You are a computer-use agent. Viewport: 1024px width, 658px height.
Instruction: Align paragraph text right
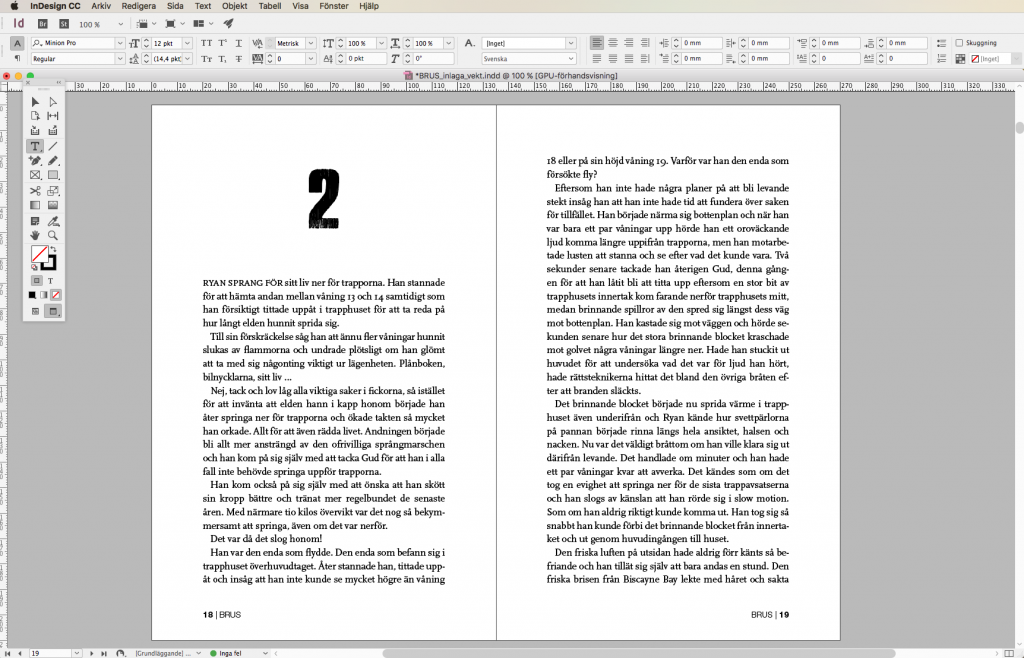point(628,43)
